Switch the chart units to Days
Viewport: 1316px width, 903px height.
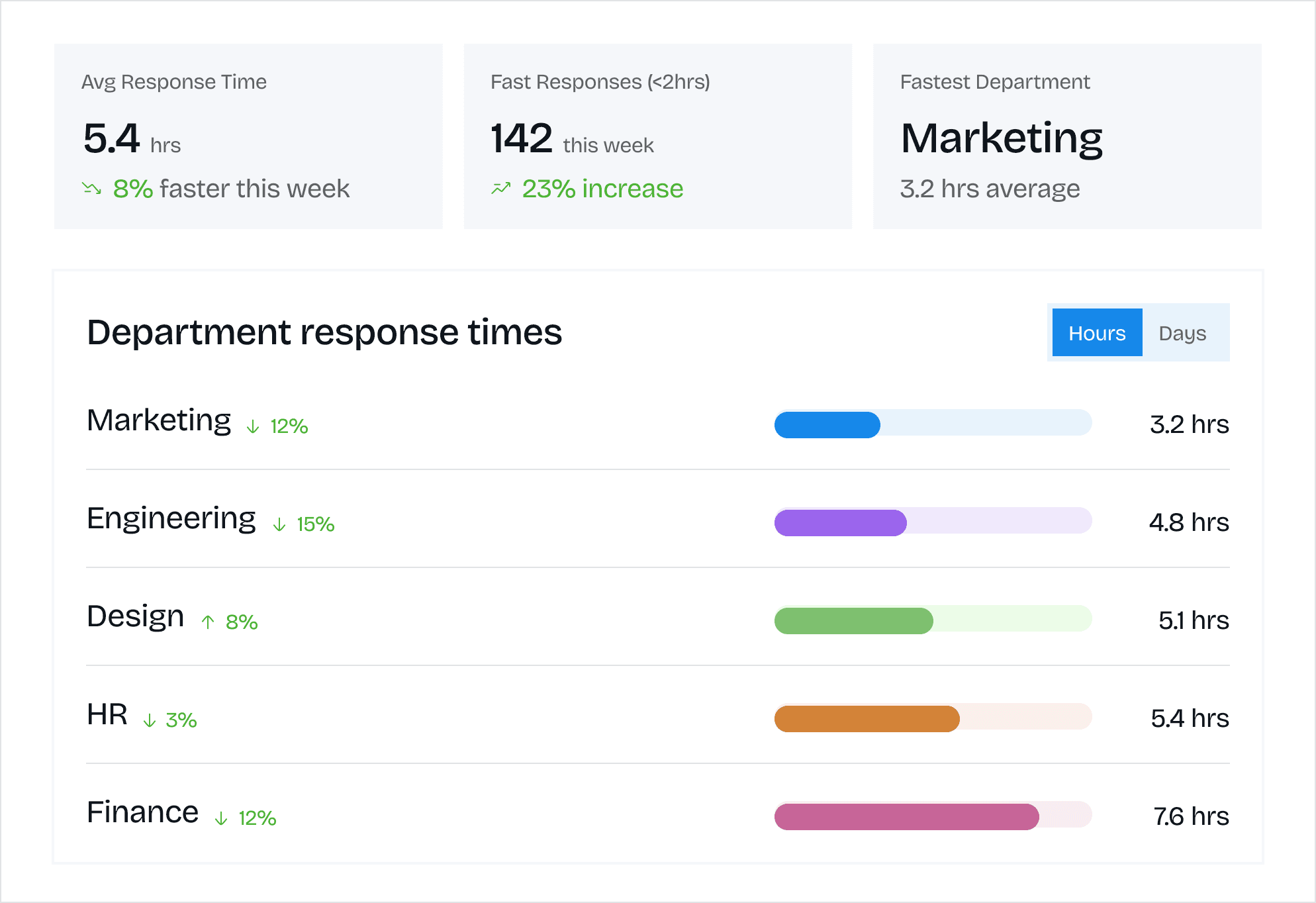coord(1182,333)
